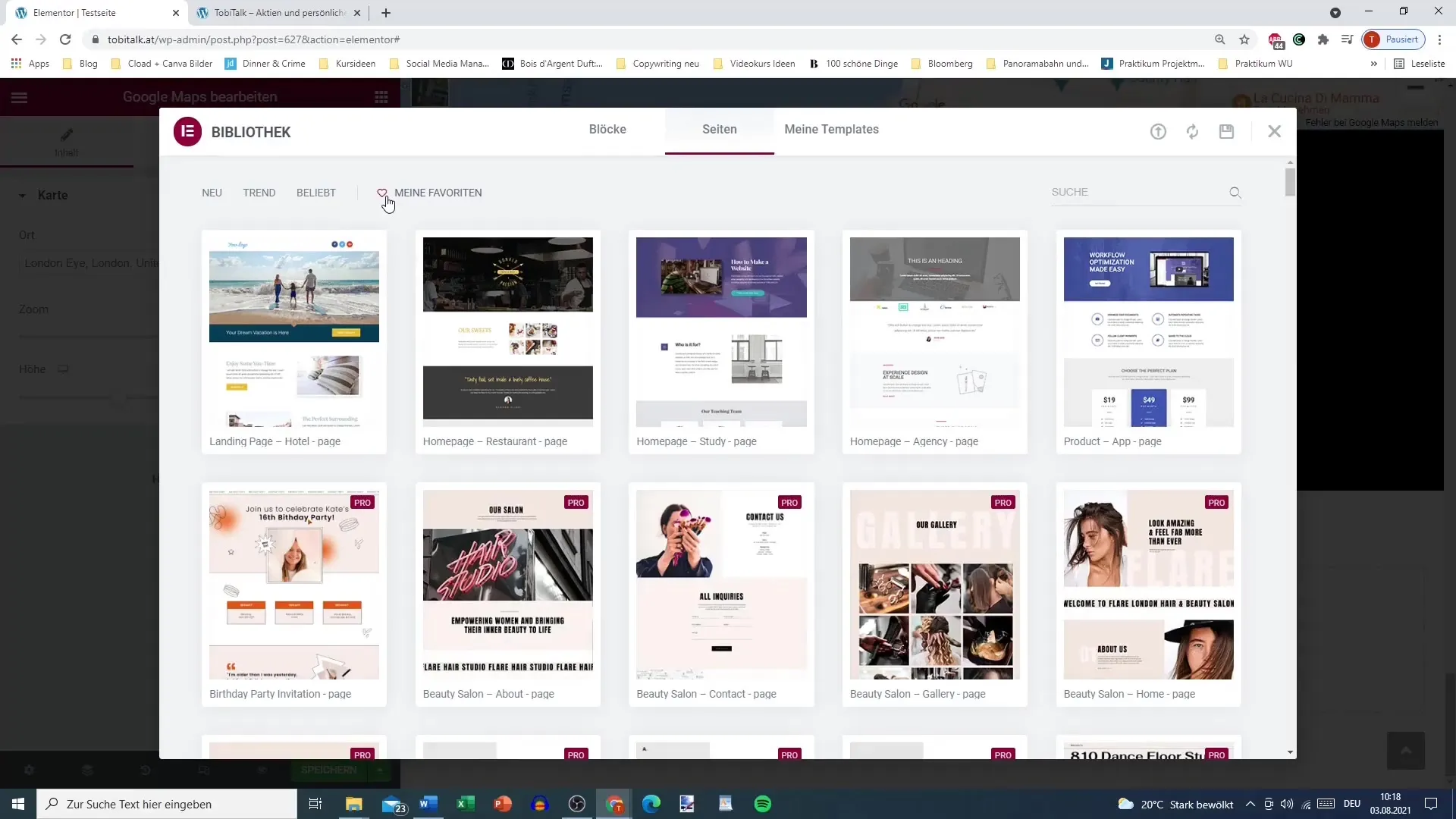1456x819 pixels.
Task: Open the Windows Start menu
Action: [x=18, y=804]
